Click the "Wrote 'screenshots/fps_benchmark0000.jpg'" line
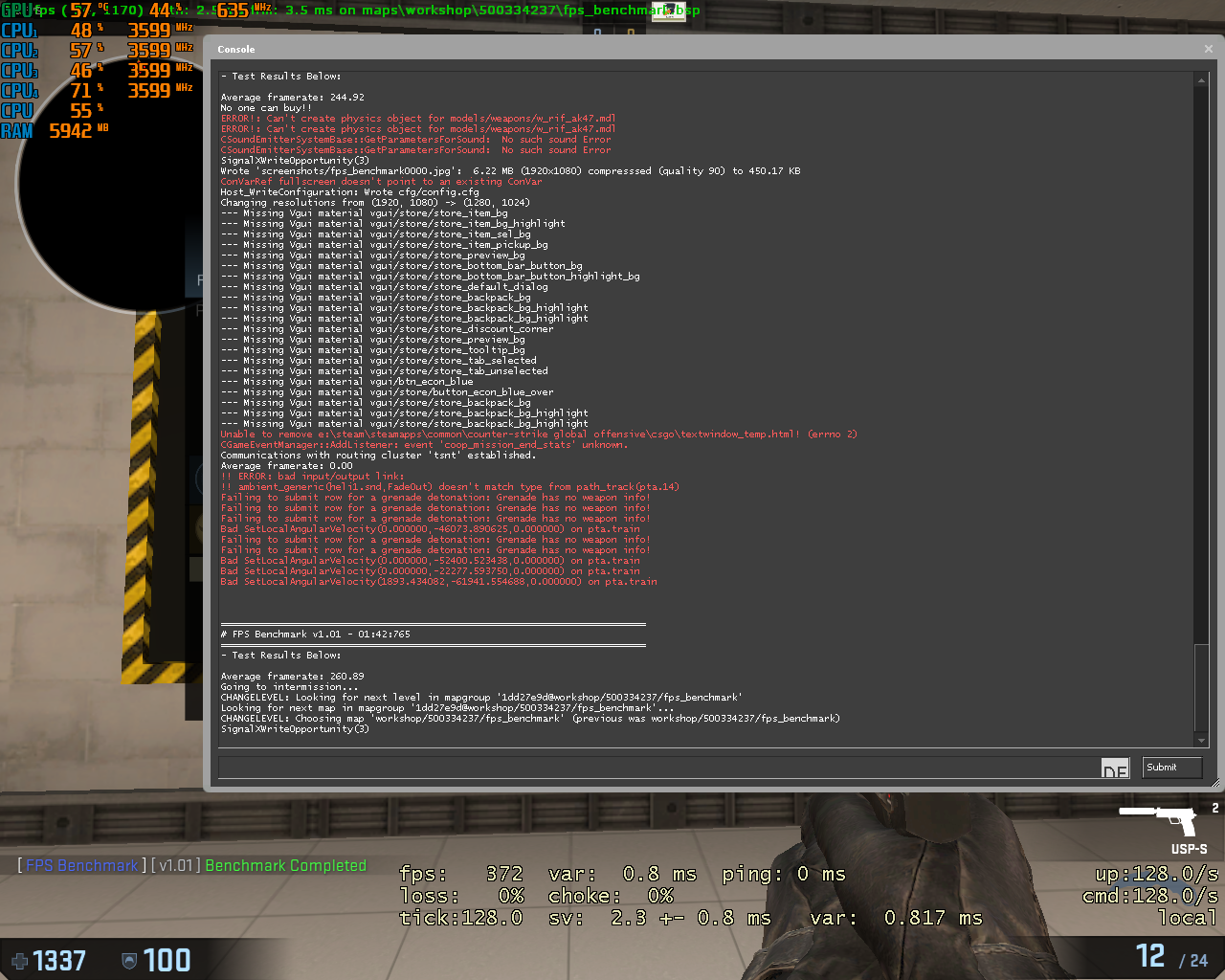The height and width of the screenshot is (980, 1225). tap(510, 171)
